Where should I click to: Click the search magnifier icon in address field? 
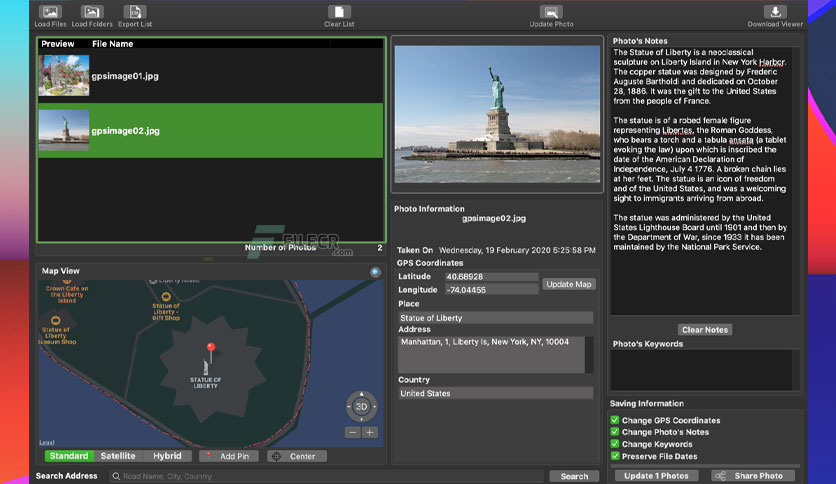(x=116, y=476)
